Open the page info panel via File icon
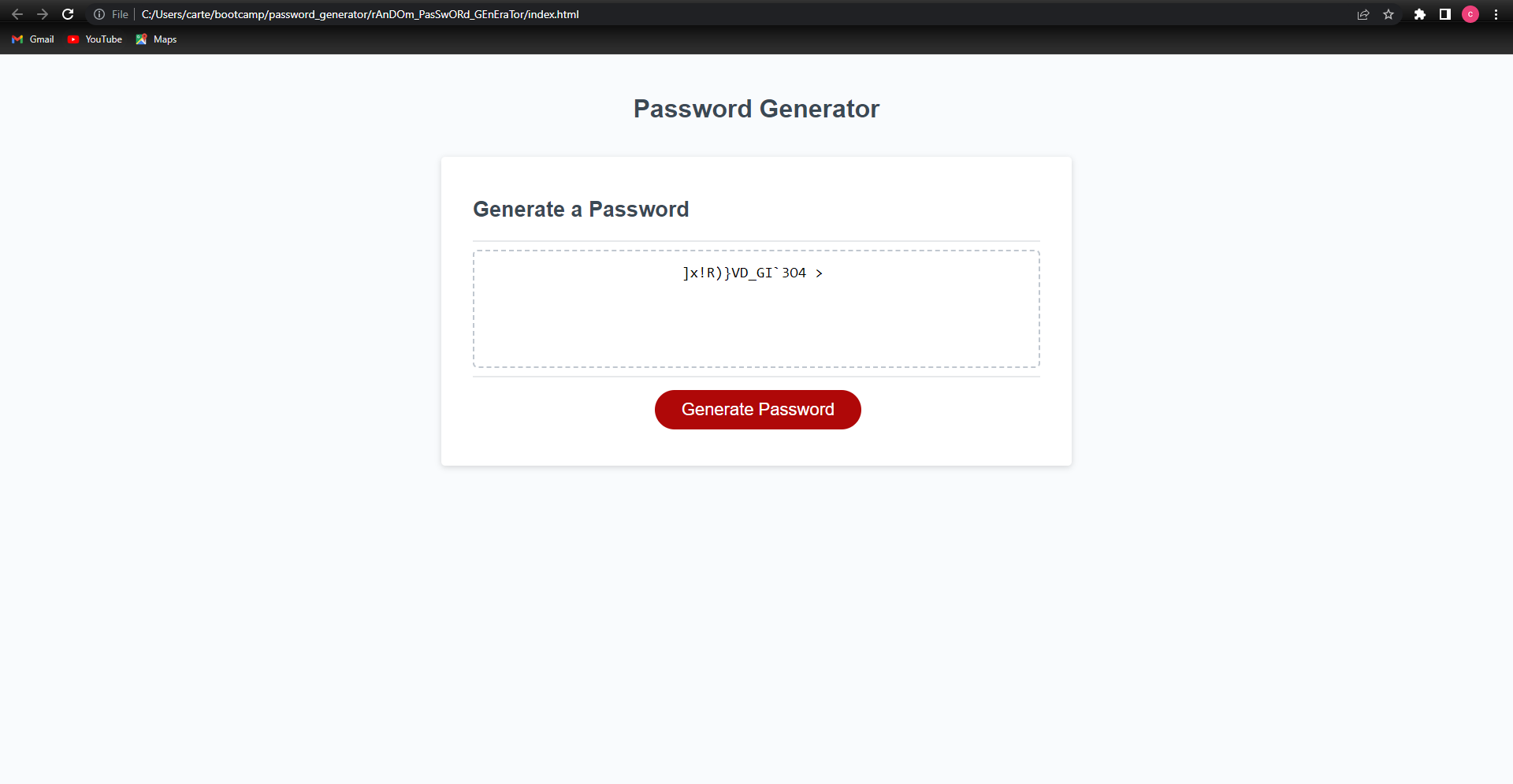 point(99,14)
